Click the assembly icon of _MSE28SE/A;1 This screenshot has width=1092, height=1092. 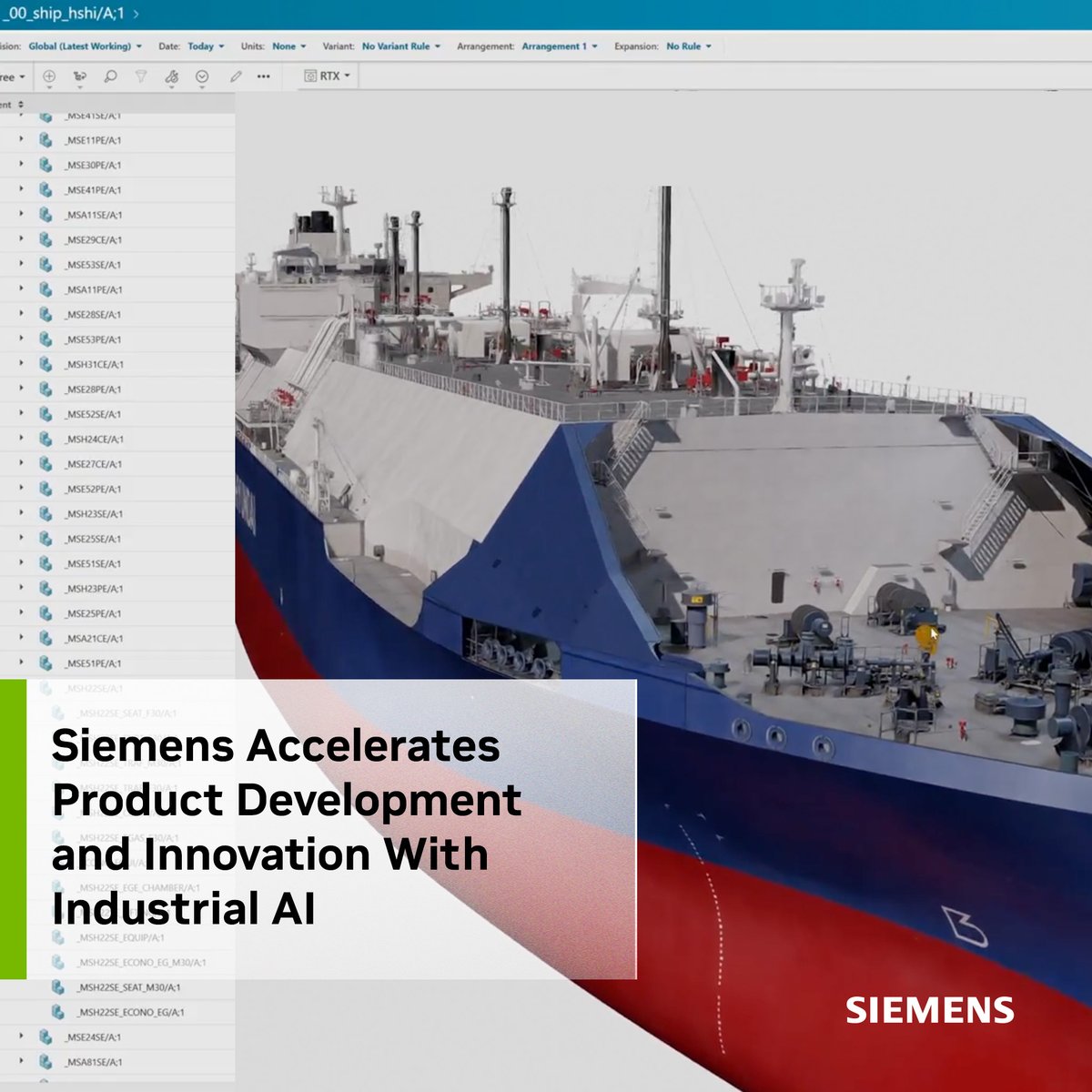[45, 314]
